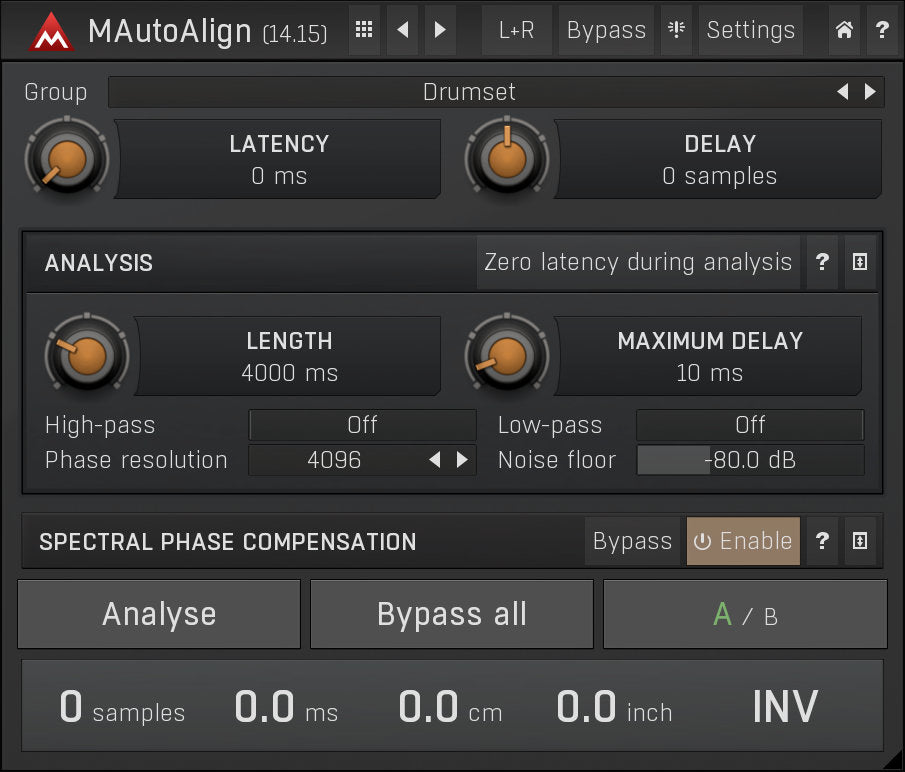The width and height of the screenshot is (905, 772).
Task: Toggle Zero latency during analysis
Action: point(637,263)
